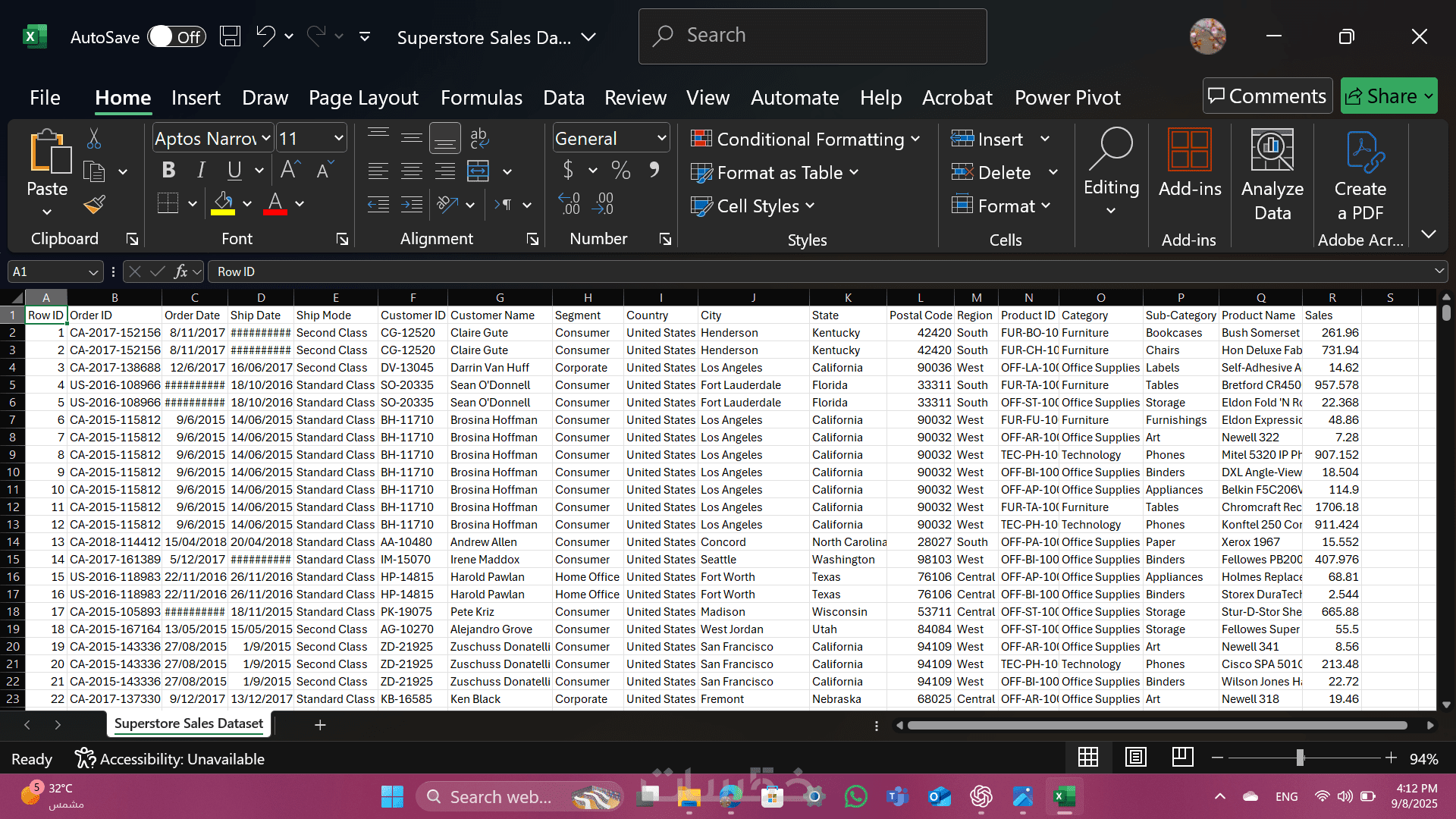Open Analyze Data tool
The image size is (1456, 819).
tap(1272, 176)
